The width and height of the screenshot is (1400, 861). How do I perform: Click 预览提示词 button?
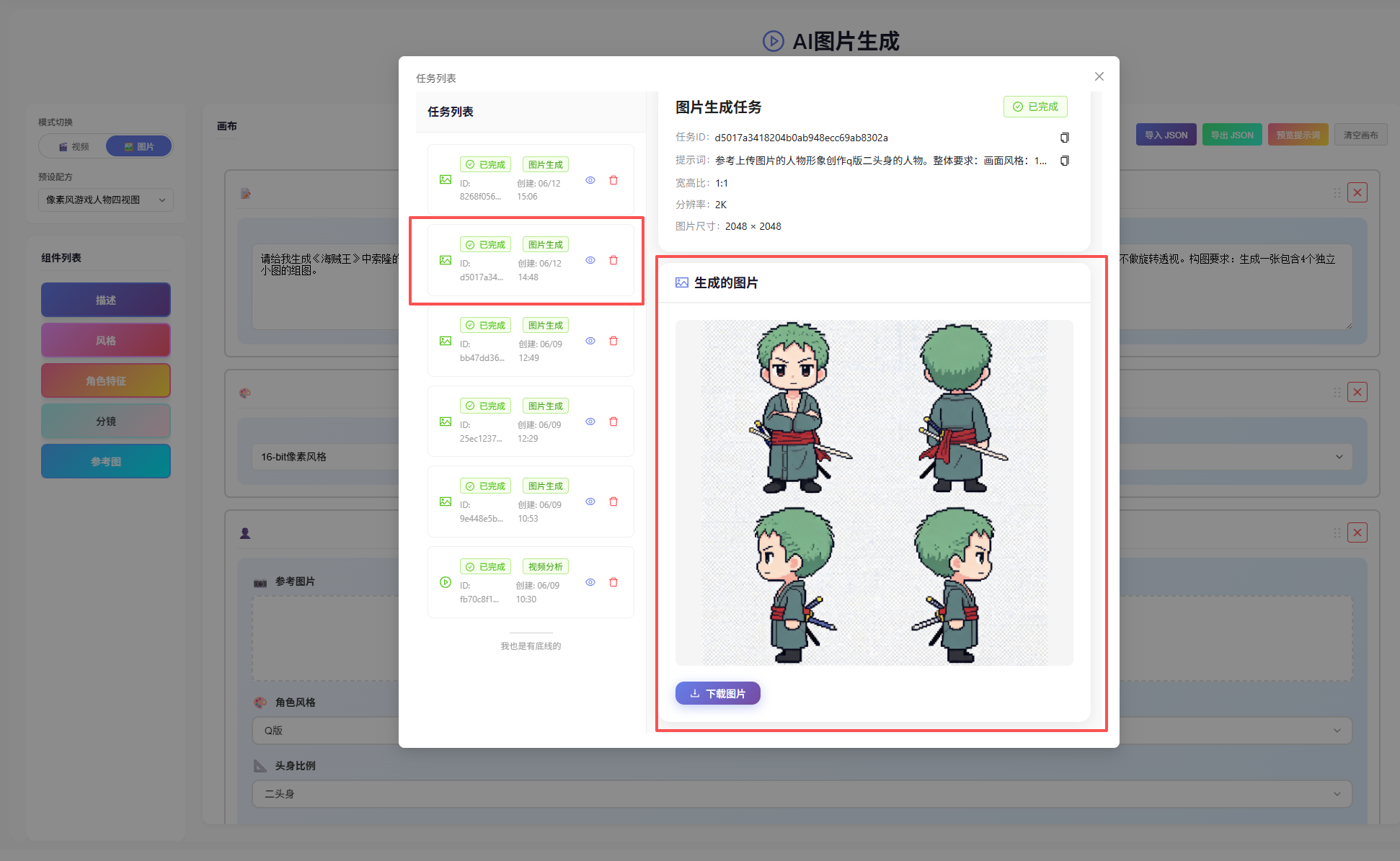click(1298, 135)
